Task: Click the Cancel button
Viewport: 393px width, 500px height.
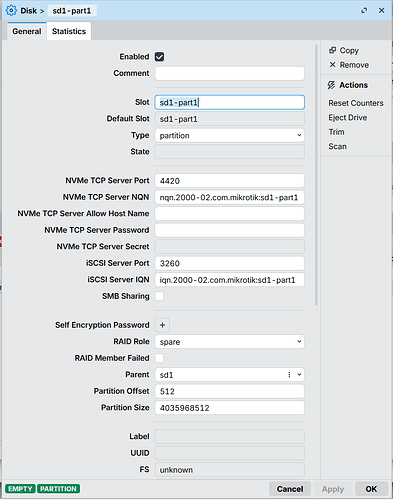Action: tap(290, 489)
